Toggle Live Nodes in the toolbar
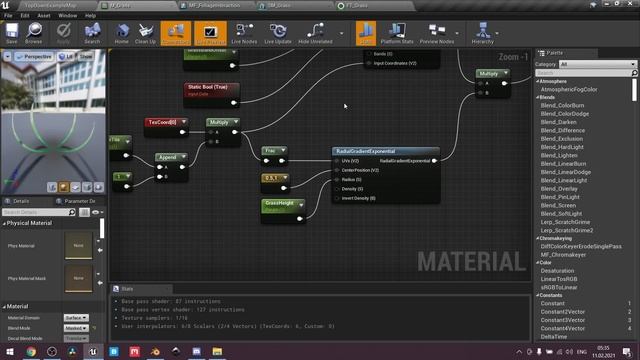The height and width of the screenshot is (360, 640). 244,33
